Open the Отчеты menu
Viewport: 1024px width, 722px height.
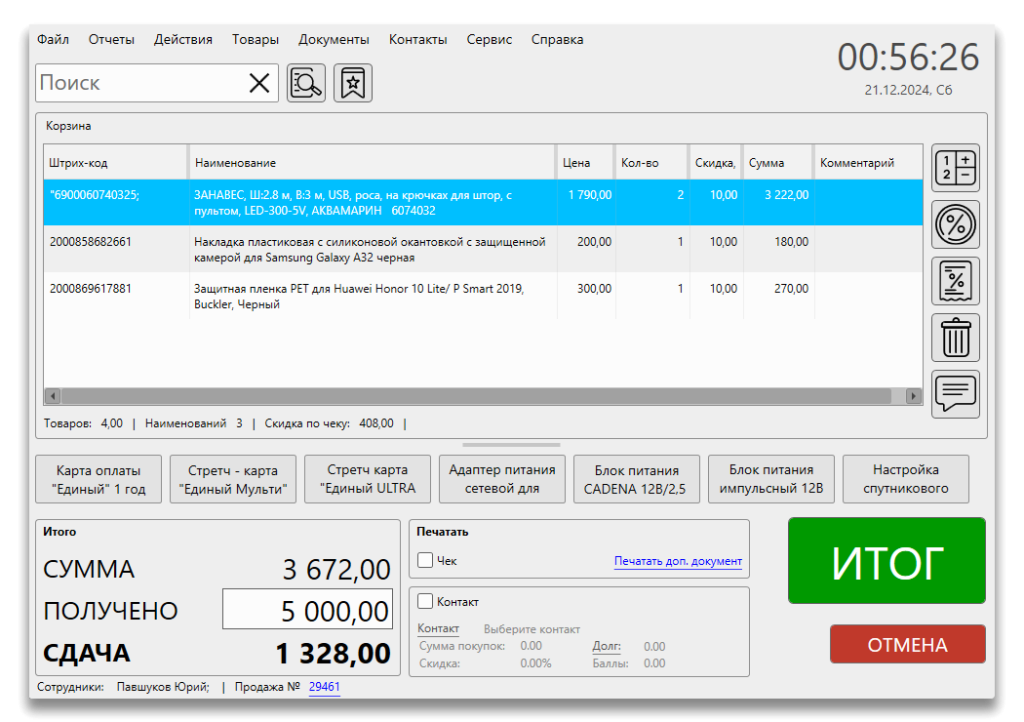(x=111, y=39)
